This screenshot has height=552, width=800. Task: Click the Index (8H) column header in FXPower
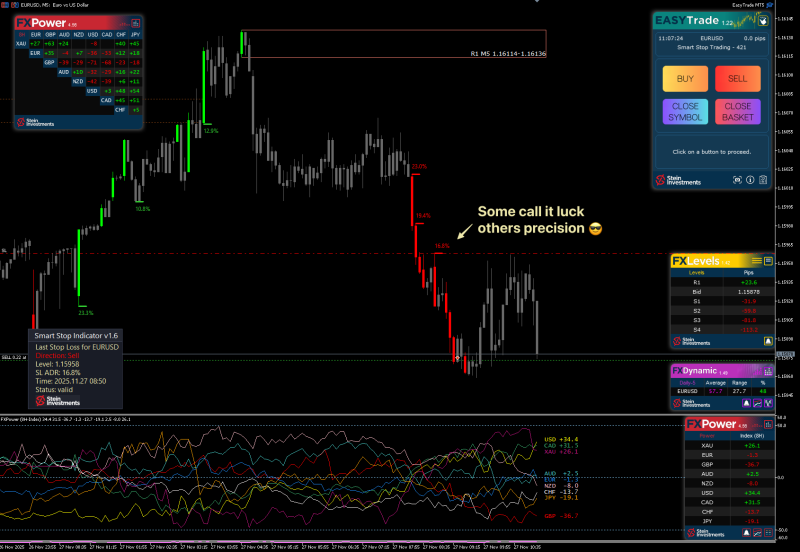752,436
